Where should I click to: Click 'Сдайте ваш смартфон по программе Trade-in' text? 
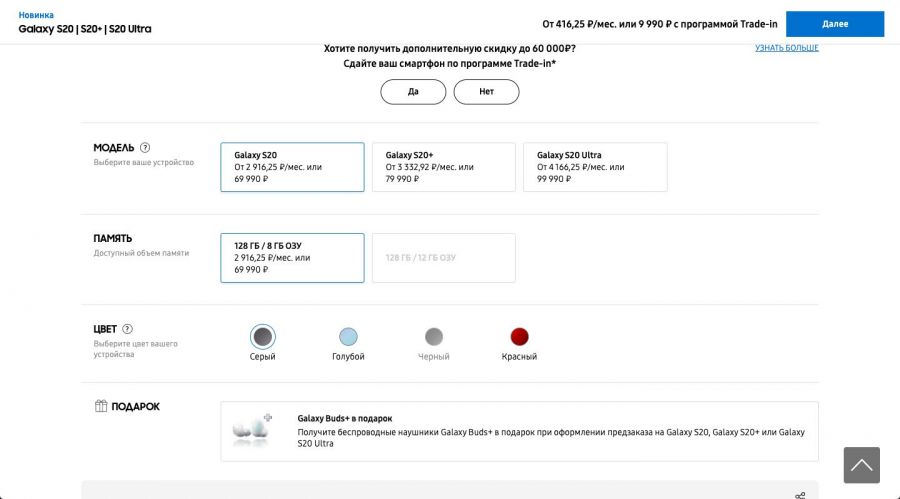click(450, 64)
